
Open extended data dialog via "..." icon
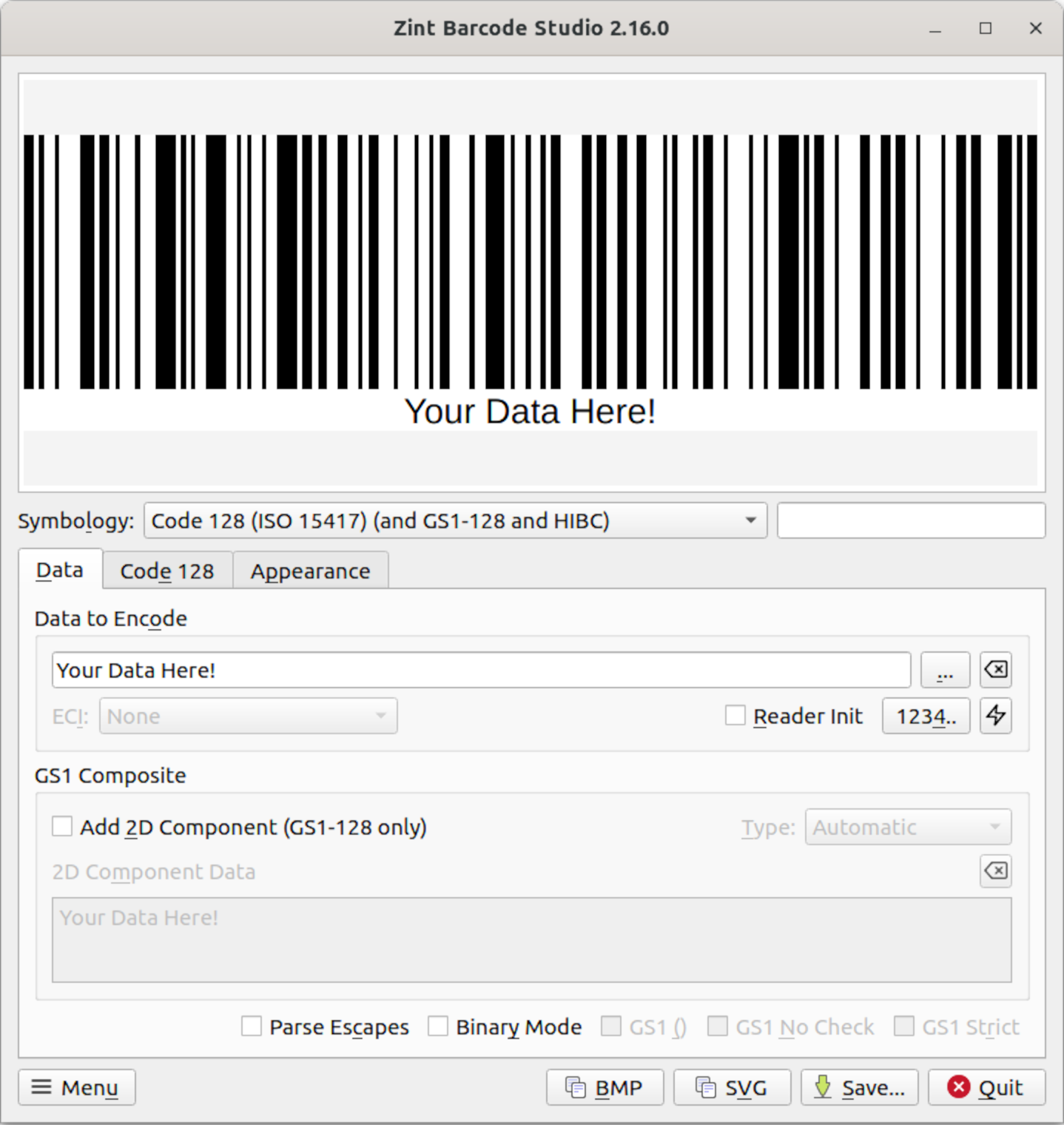[x=945, y=670]
